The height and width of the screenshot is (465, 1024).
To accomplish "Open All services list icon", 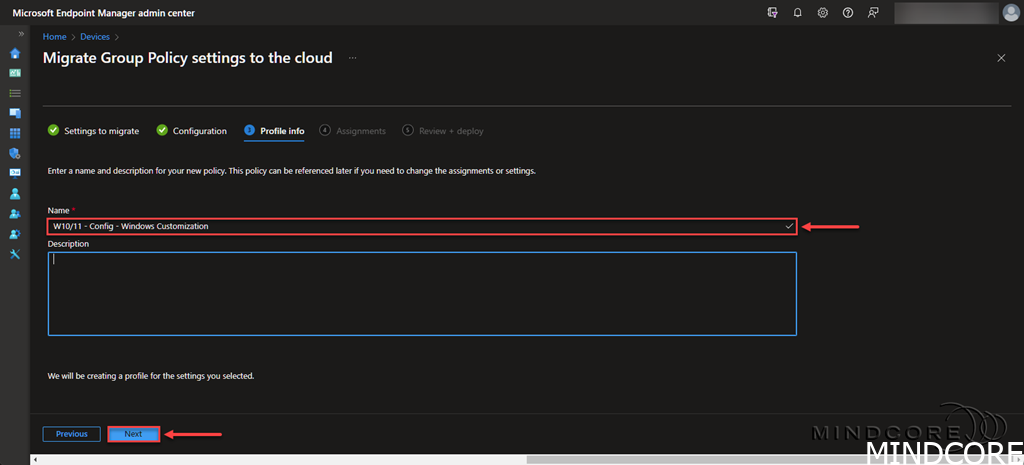I will click(15, 93).
